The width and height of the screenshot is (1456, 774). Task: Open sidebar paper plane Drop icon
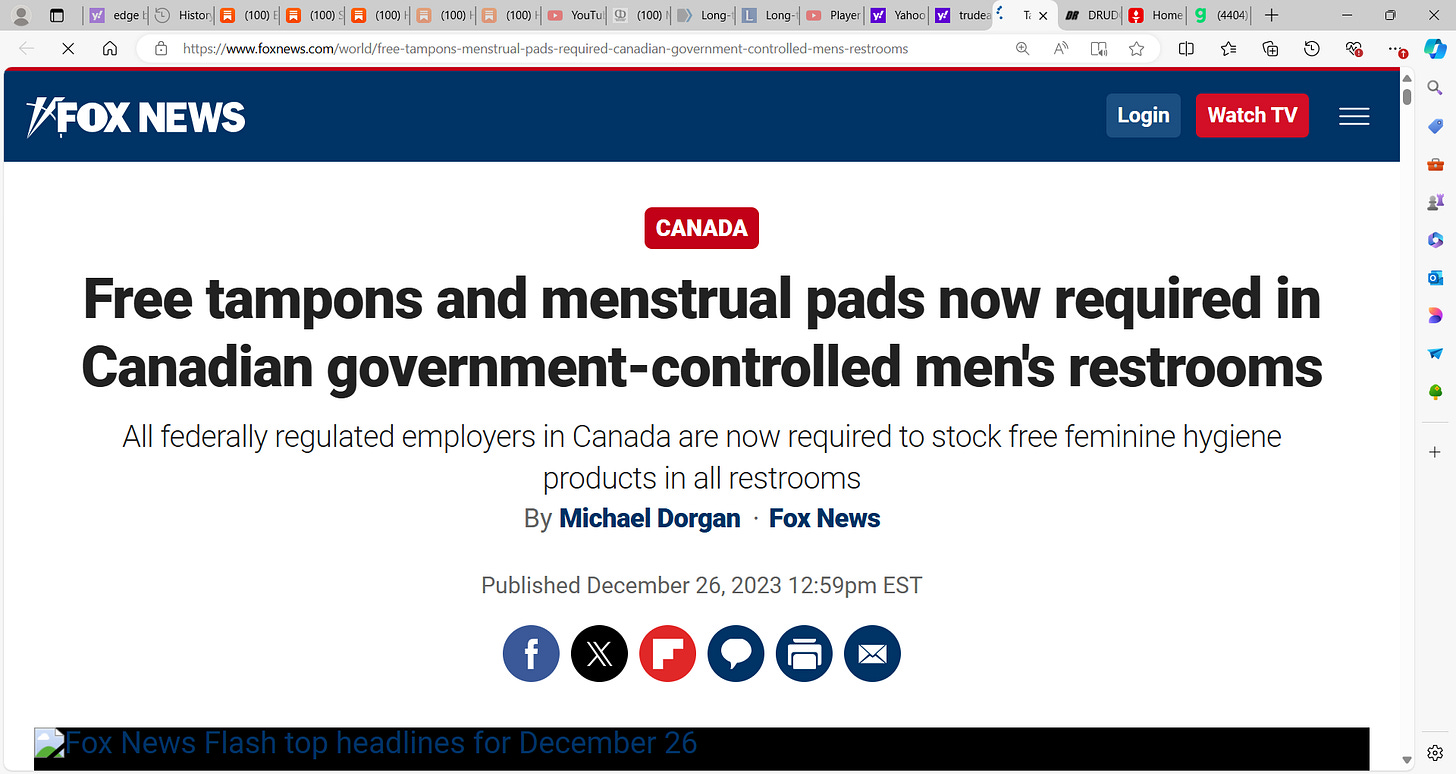pyautogui.click(x=1435, y=354)
